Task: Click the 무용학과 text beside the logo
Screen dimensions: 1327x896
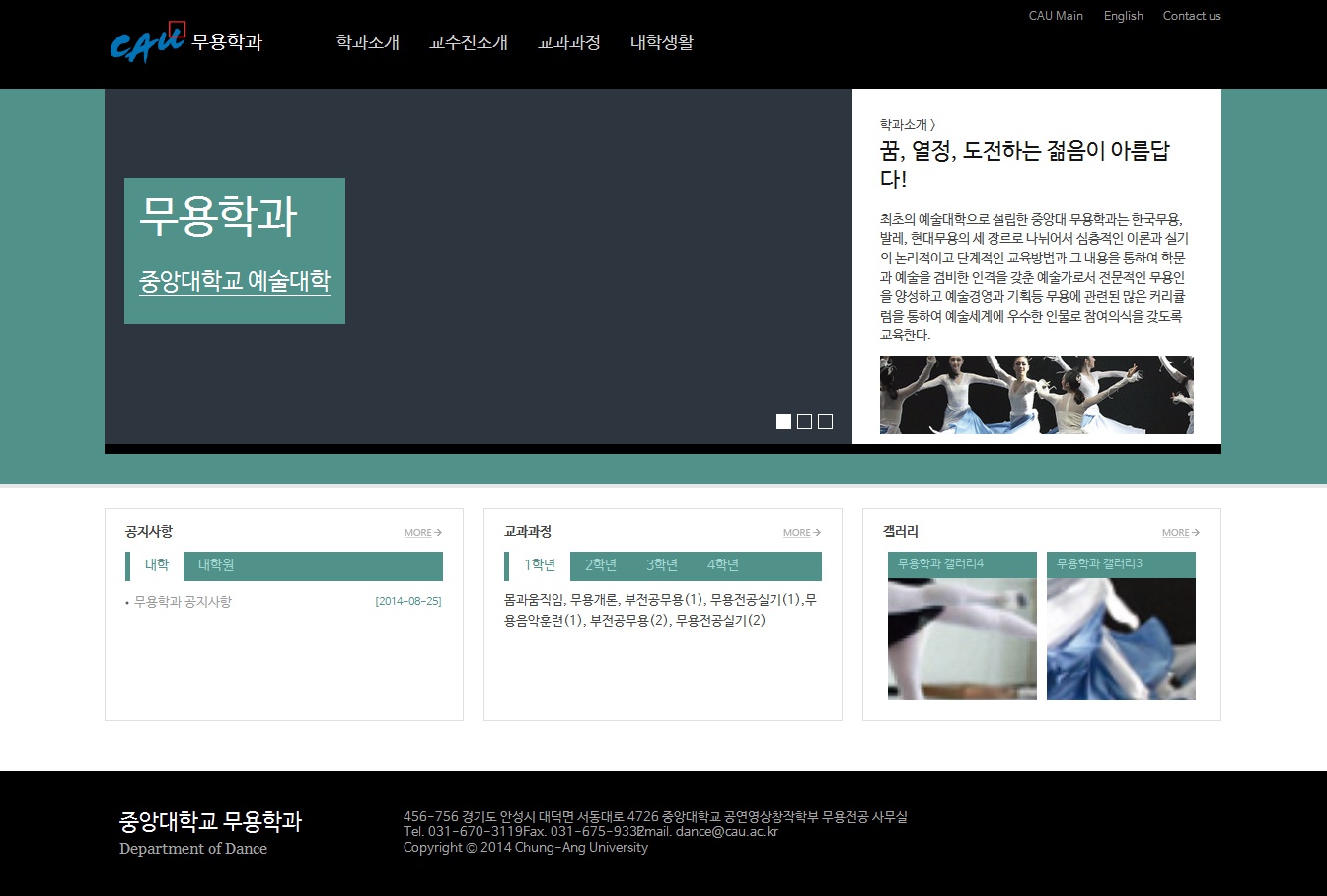Action: [x=227, y=42]
